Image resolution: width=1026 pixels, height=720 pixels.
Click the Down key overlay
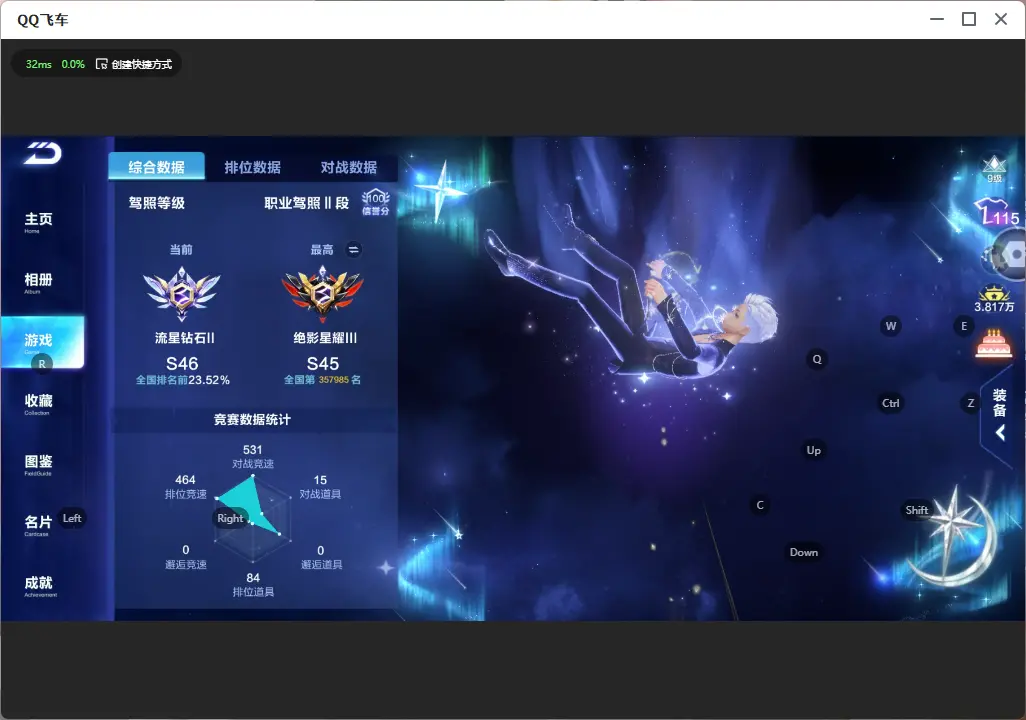click(x=804, y=552)
